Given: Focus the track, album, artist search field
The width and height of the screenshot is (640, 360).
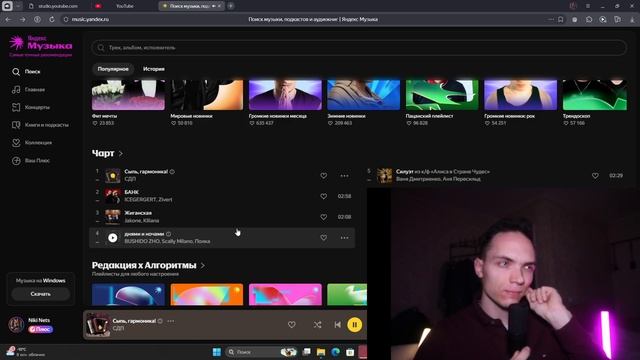Looking at the screenshot, I should pyautogui.click(x=359, y=48).
